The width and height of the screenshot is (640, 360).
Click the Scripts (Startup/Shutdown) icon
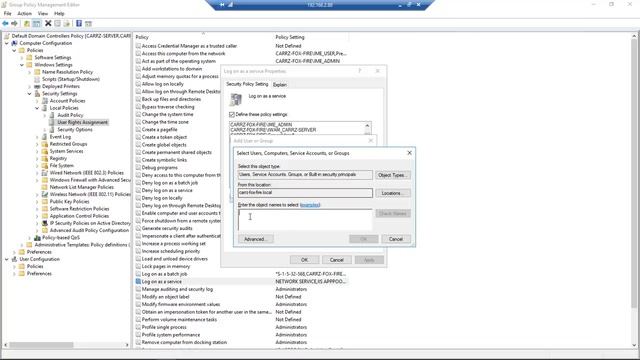pyautogui.click(x=37, y=79)
